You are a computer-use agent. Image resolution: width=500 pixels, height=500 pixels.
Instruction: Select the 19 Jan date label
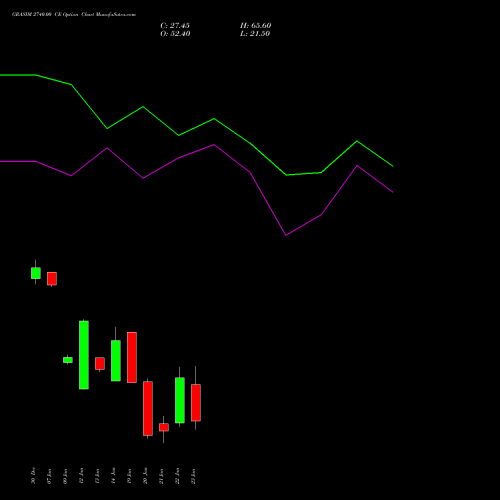click(x=129, y=476)
